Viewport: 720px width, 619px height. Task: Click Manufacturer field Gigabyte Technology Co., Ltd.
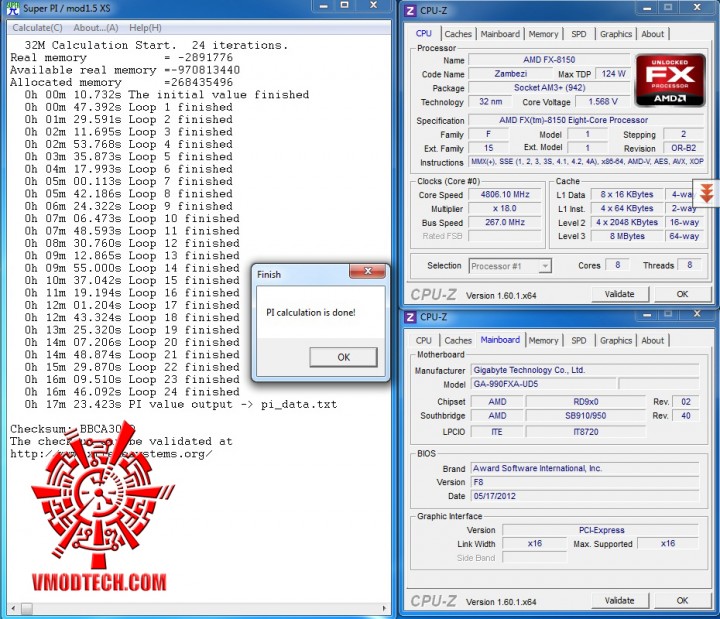(x=585, y=370)
